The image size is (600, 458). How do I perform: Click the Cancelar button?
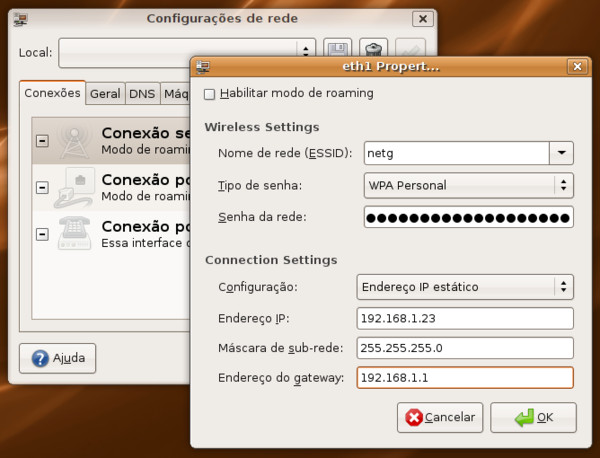click(x=440, y=417)
